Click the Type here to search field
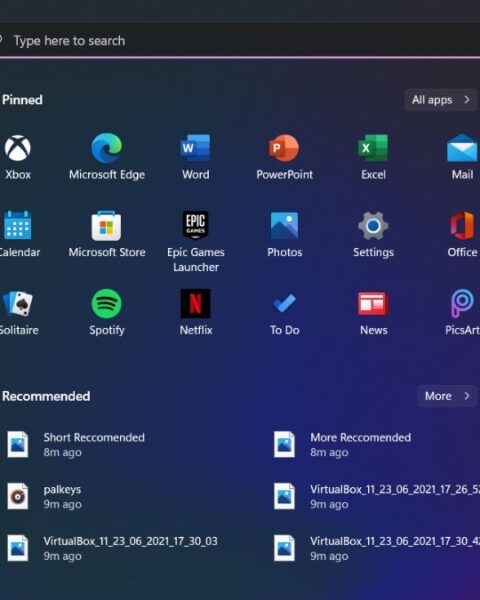Image resolution: width=480 pixels, height=600 pixels. (x=240, y=41)
